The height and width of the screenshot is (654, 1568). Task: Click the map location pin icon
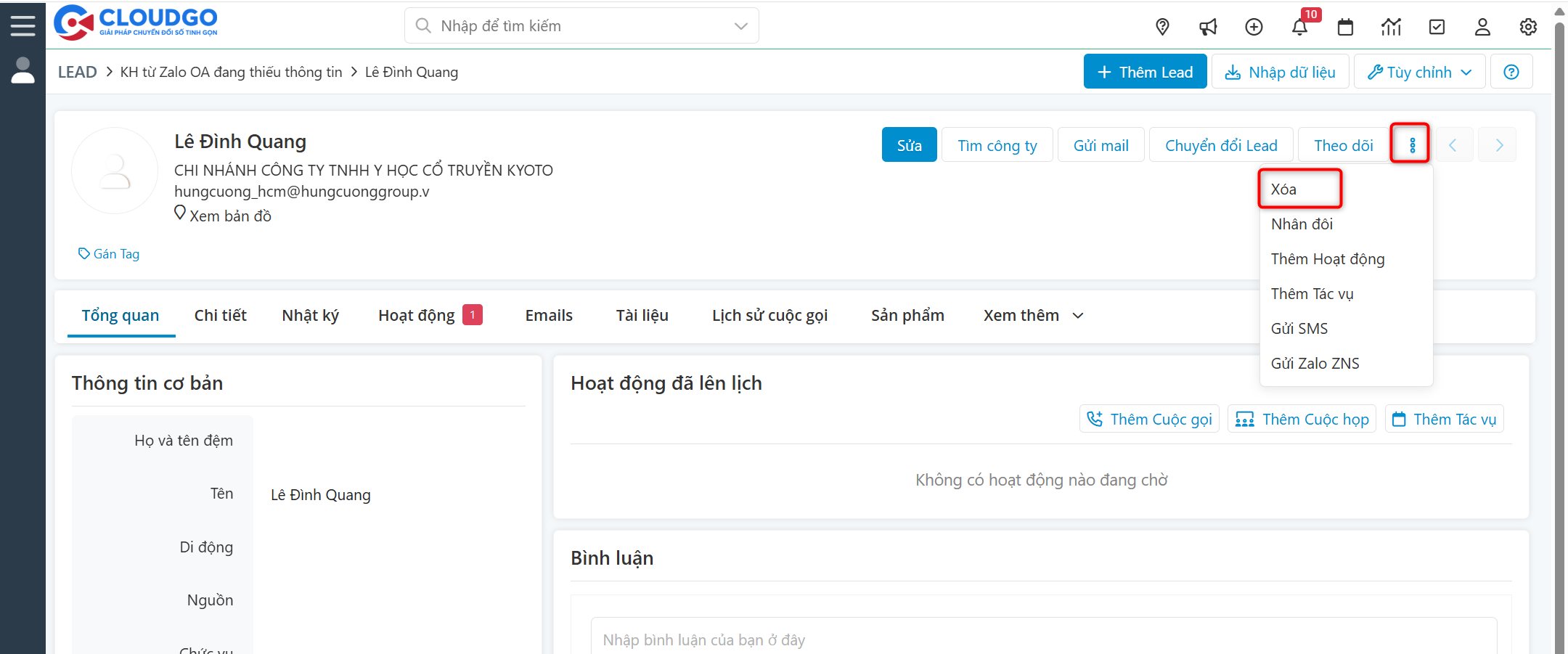pos(1162,27)
